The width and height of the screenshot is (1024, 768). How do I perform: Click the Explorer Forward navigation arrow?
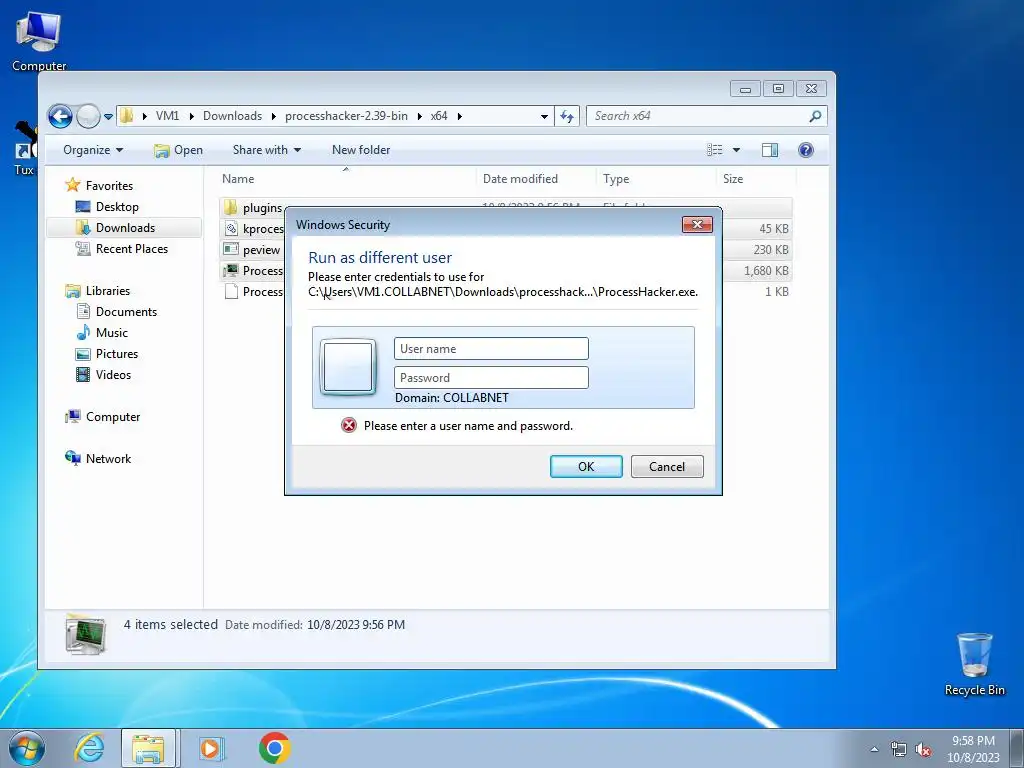88,117
